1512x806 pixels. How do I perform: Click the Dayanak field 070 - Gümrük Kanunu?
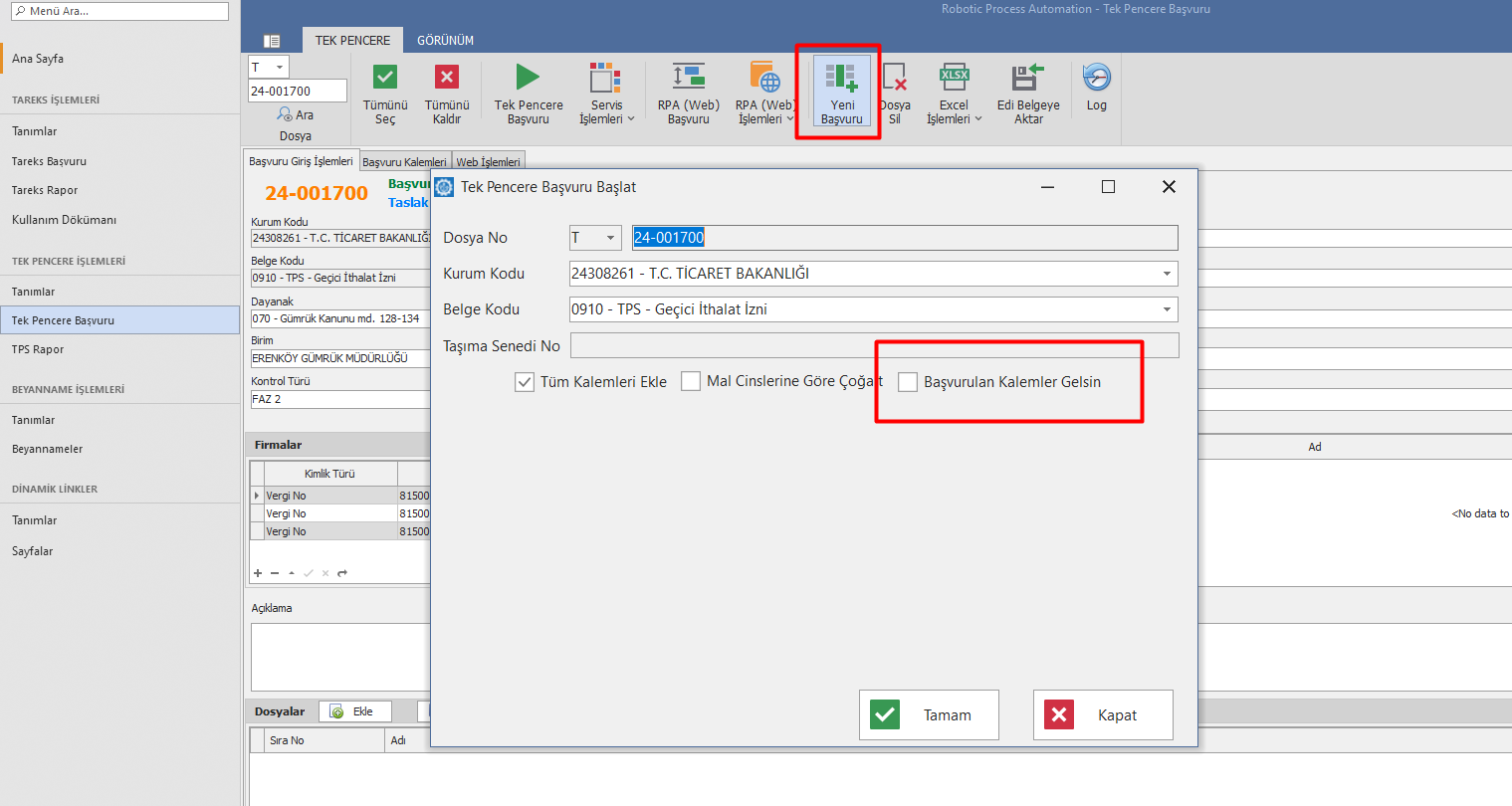point(340,318)
